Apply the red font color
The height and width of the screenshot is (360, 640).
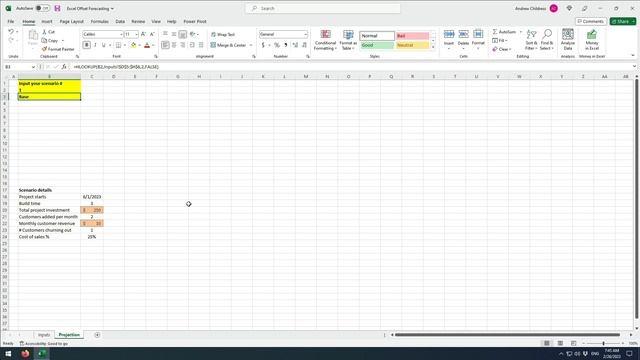(147, 45)
